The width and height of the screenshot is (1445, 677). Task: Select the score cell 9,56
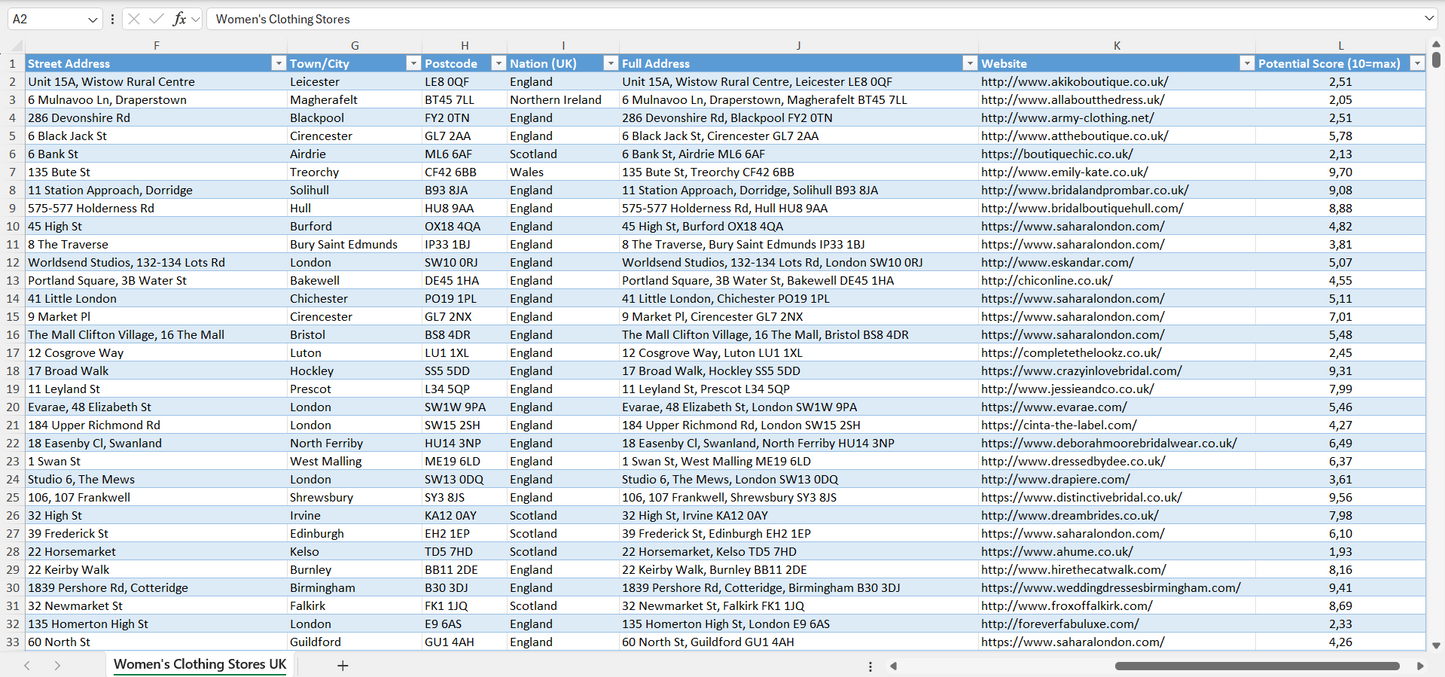(1341, 497)
